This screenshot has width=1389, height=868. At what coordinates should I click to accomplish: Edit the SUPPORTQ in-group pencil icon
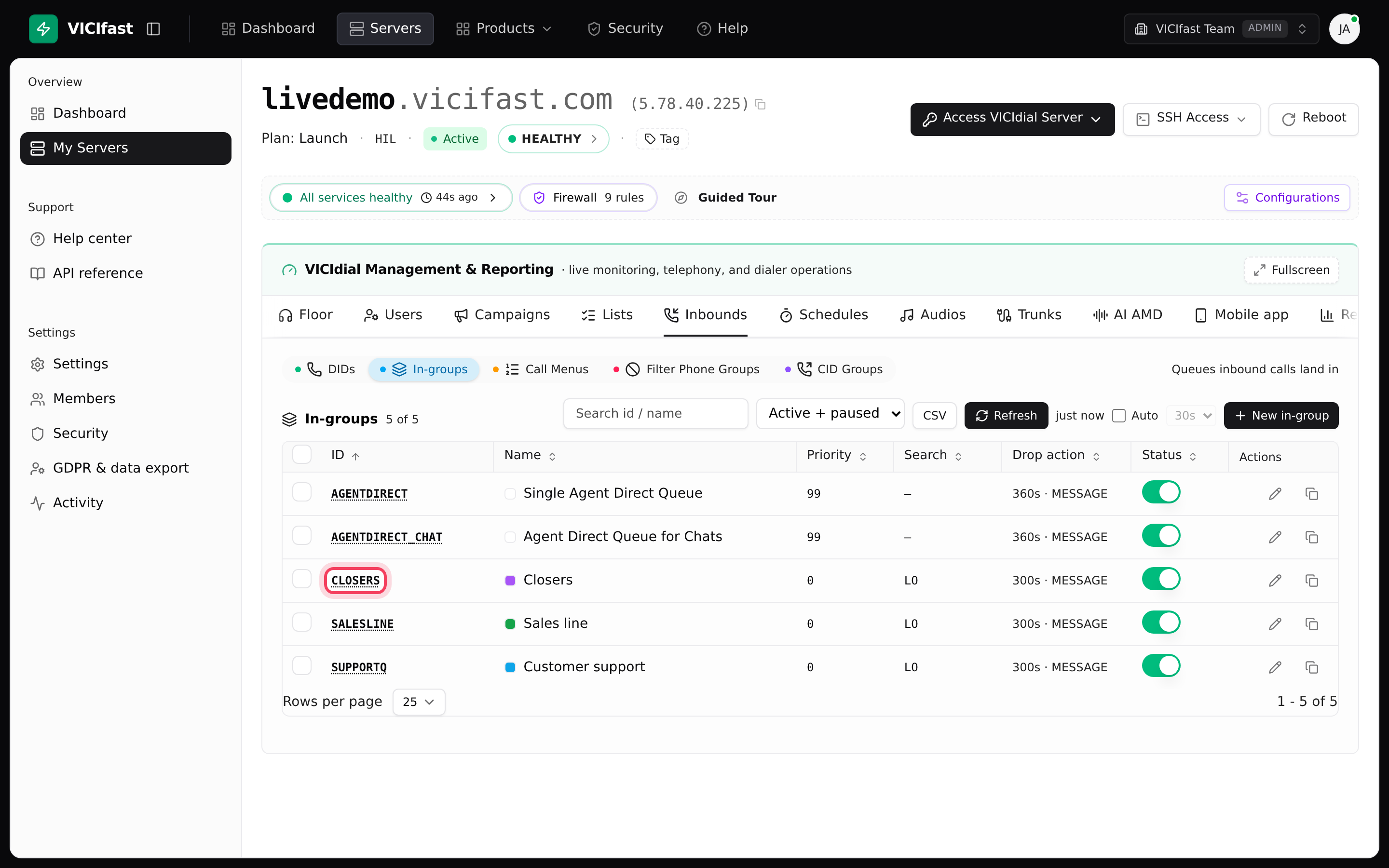tap(1275, 667)
